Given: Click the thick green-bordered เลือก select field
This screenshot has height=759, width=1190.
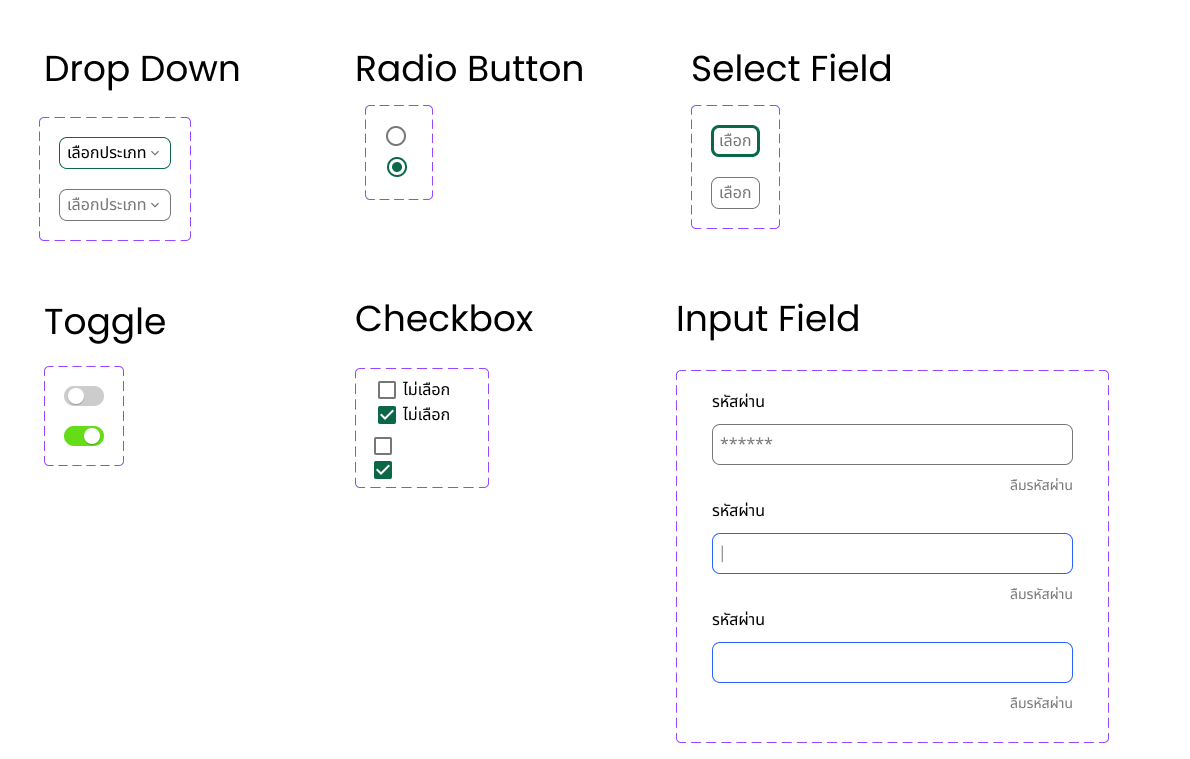Looking at the screenshot, I should (x=735, y=141).
